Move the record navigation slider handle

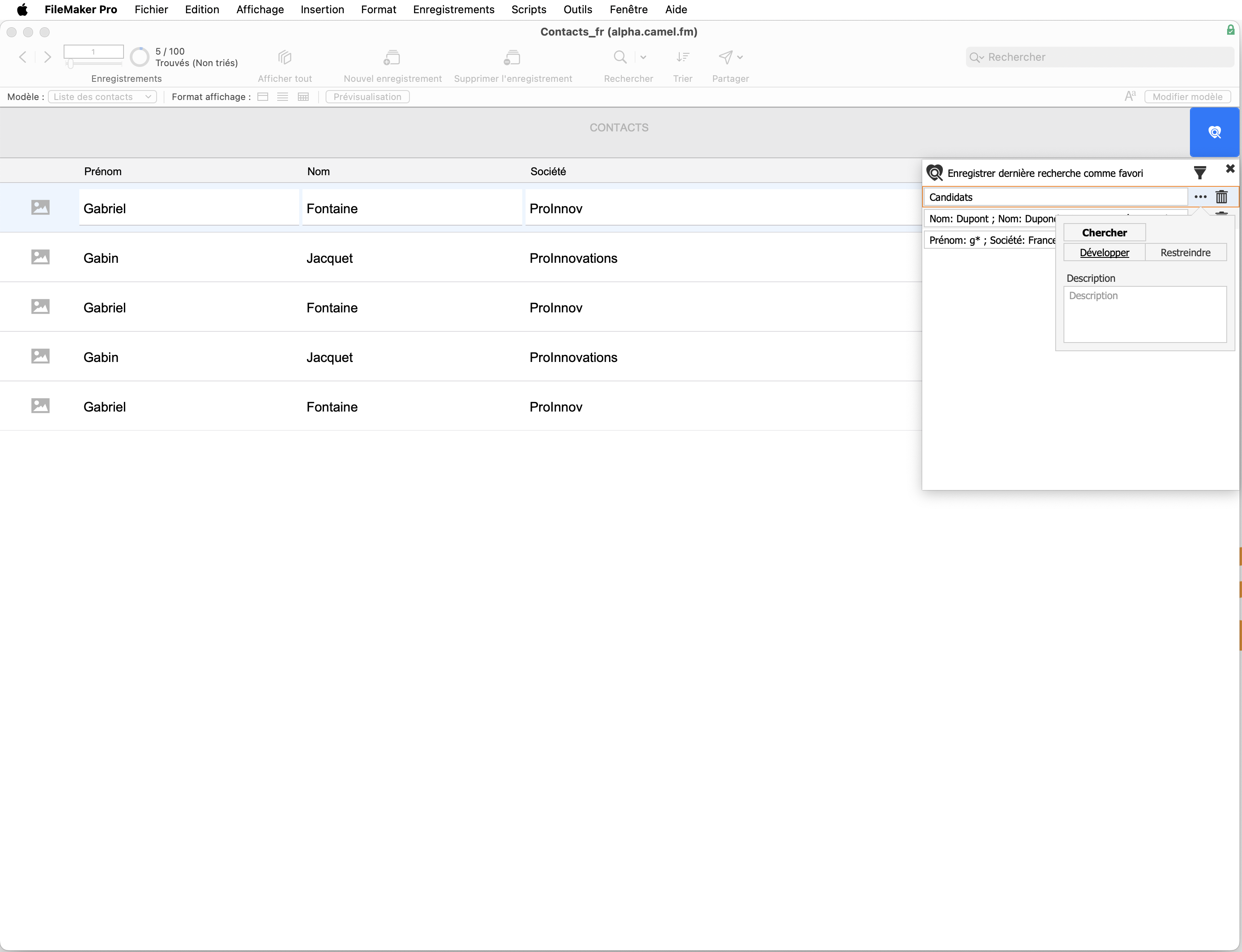[70, 64]
